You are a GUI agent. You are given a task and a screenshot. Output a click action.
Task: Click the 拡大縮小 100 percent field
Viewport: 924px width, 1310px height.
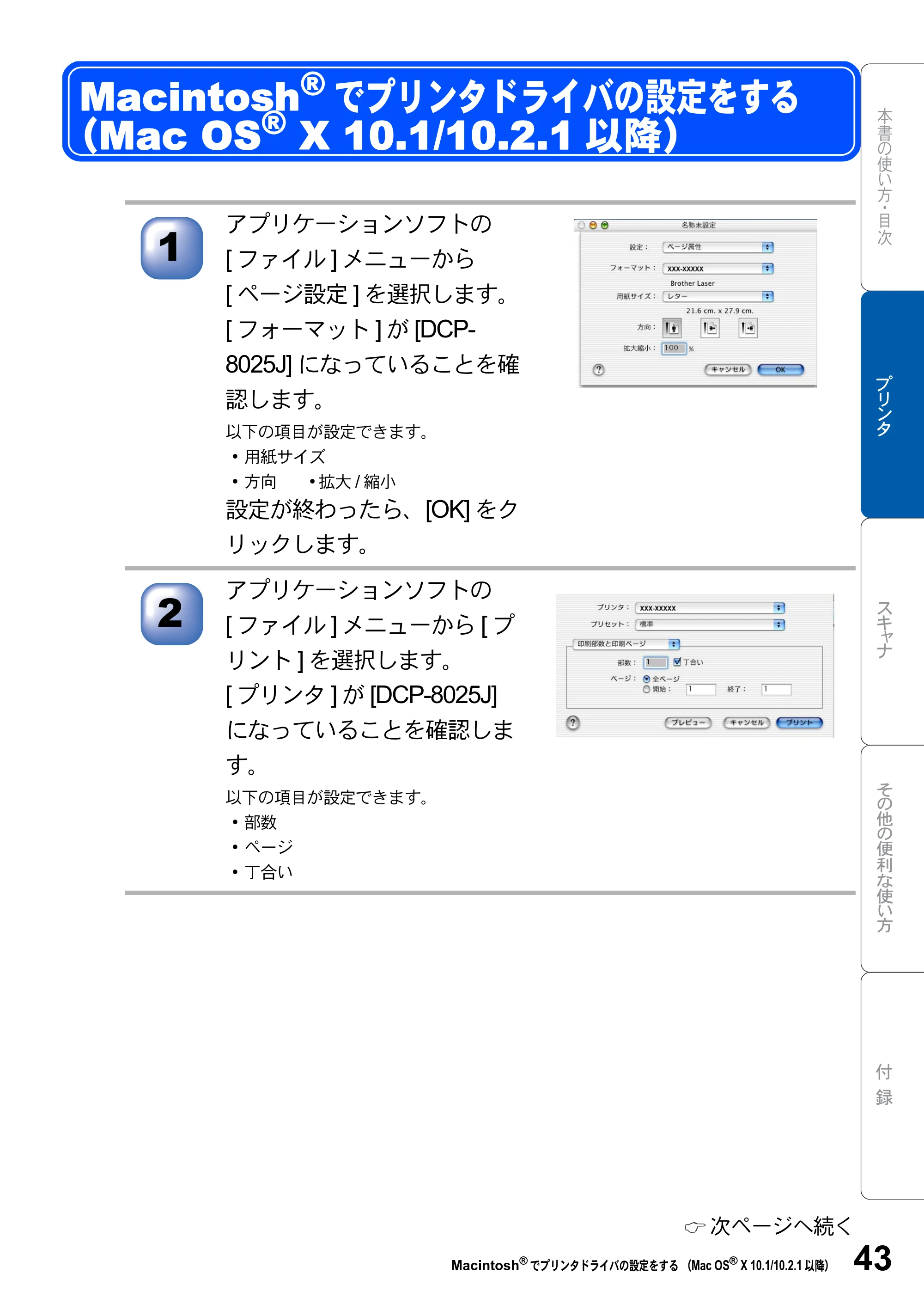(674, 348)
